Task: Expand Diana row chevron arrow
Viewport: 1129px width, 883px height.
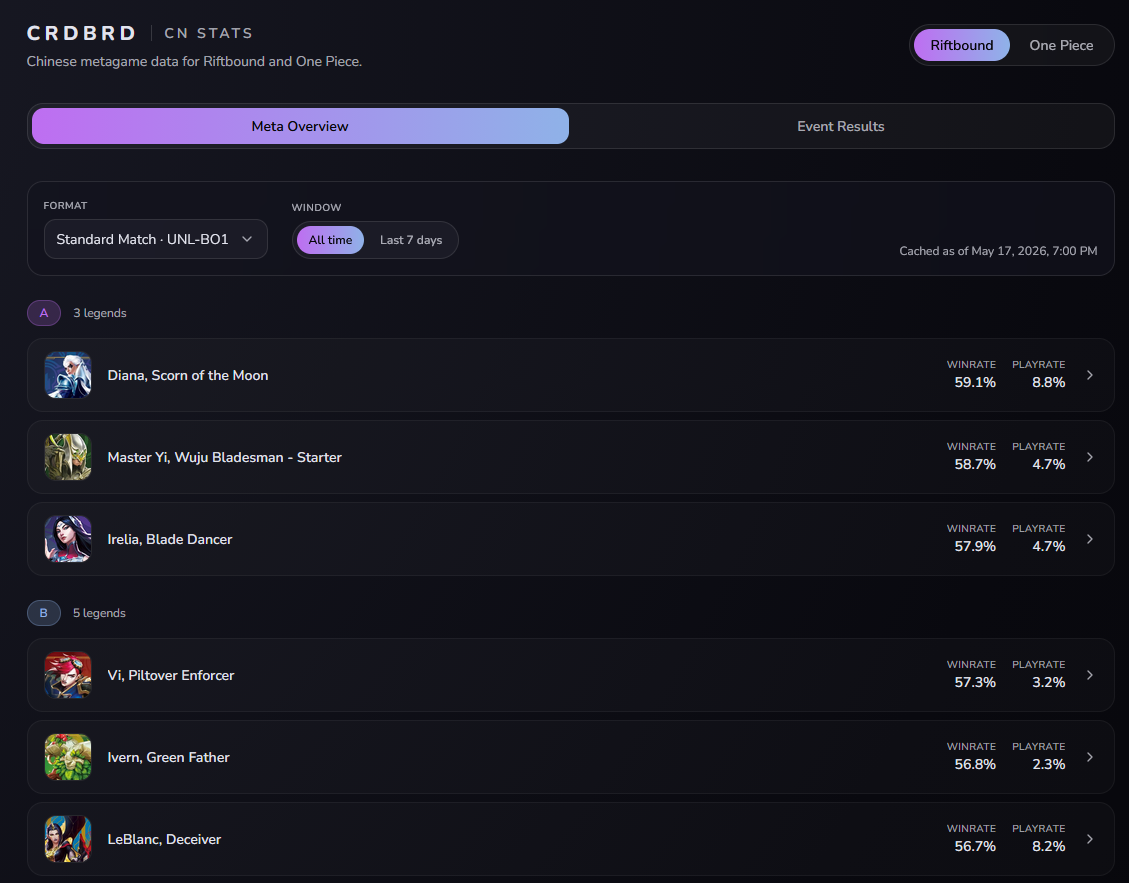Action: tap(1089, 375)
